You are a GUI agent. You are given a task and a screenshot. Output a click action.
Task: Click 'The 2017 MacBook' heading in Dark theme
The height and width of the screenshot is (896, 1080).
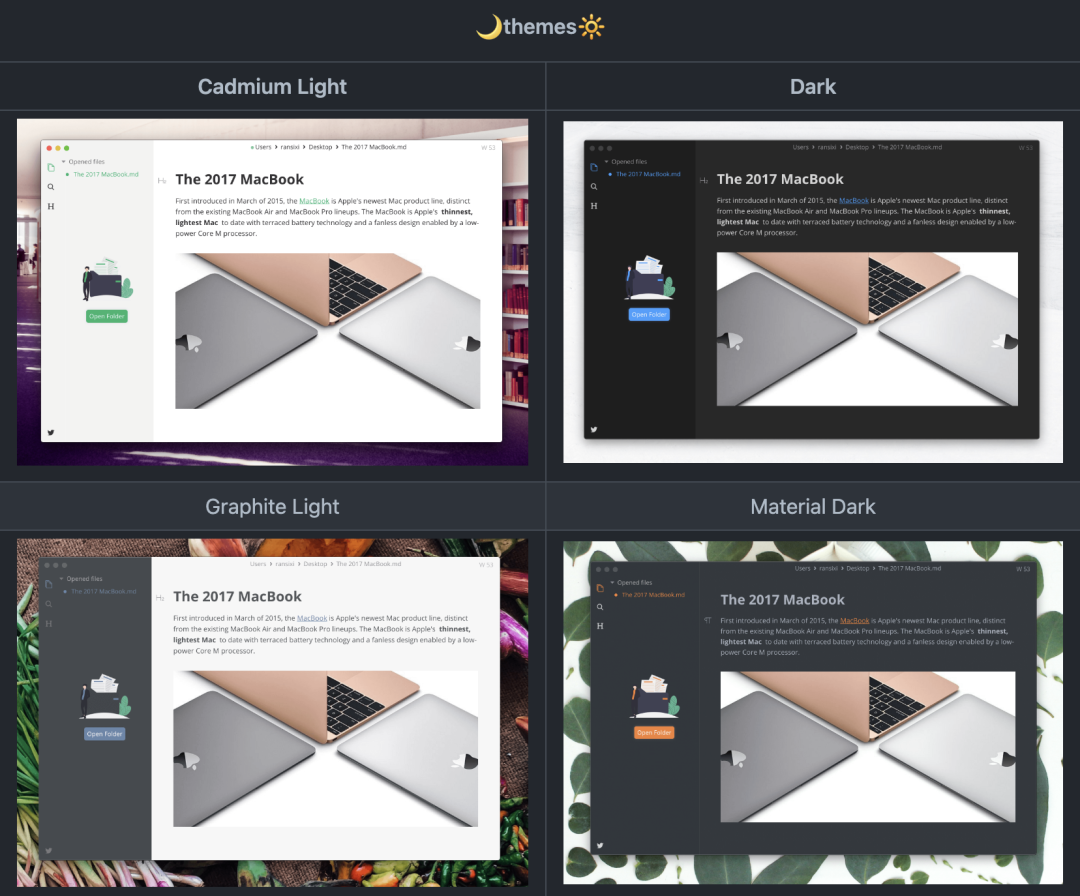coord(780,179)
